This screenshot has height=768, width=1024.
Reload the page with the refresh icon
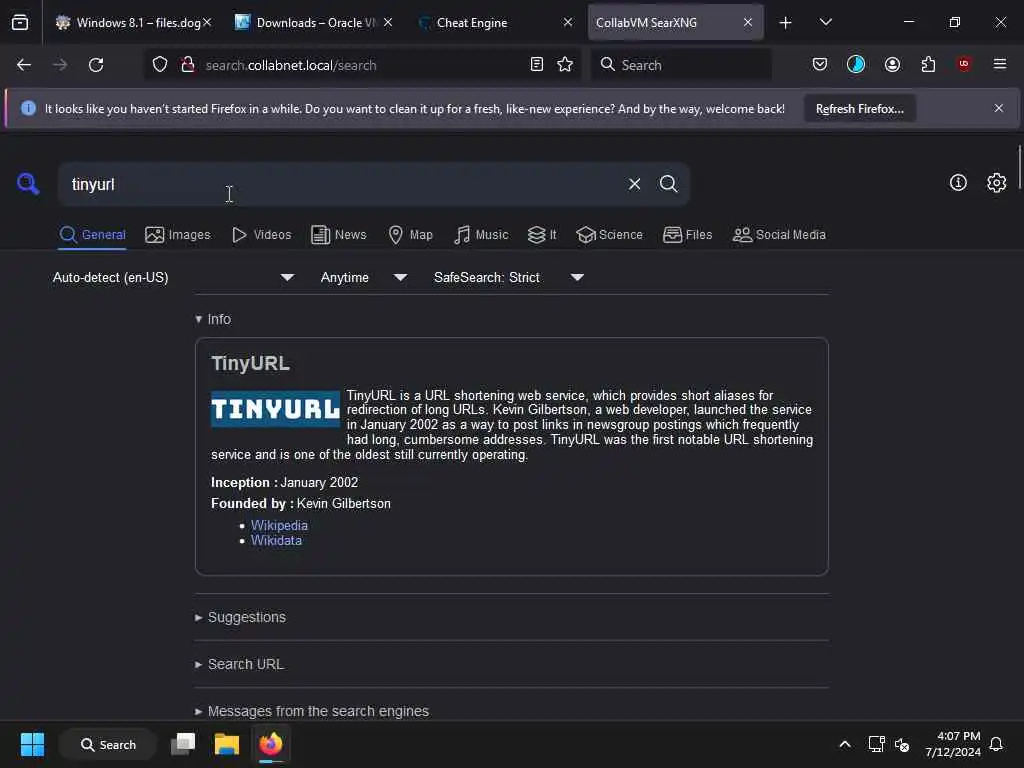tap(96, 65)
